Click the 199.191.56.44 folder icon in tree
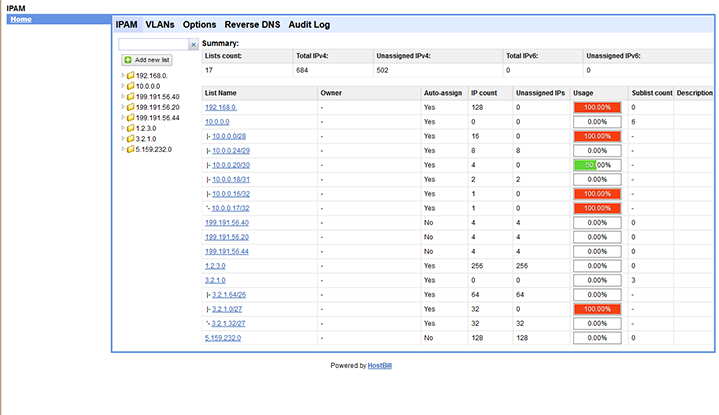This screenshot has height=415, width=719. click(x=130, y=117)
